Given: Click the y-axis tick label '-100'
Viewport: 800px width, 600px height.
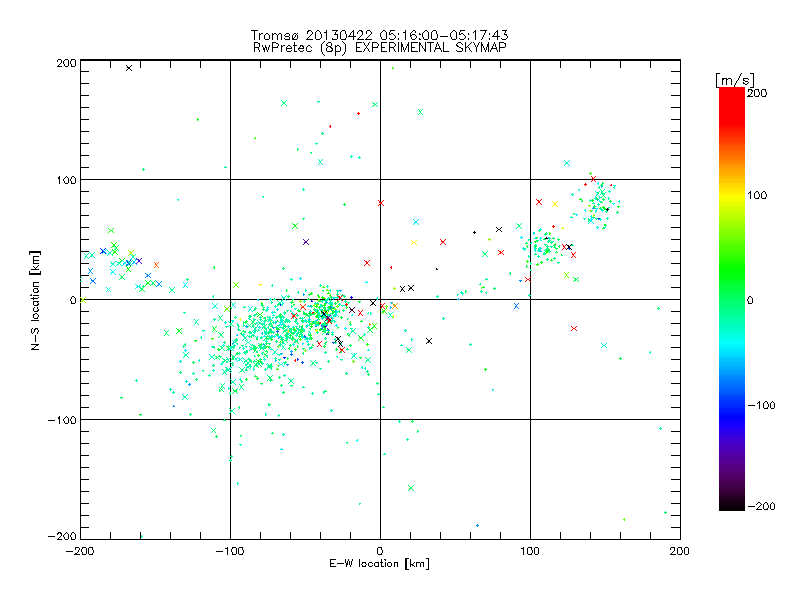Looking at the screenshot, I should click(x=62, y=420).
